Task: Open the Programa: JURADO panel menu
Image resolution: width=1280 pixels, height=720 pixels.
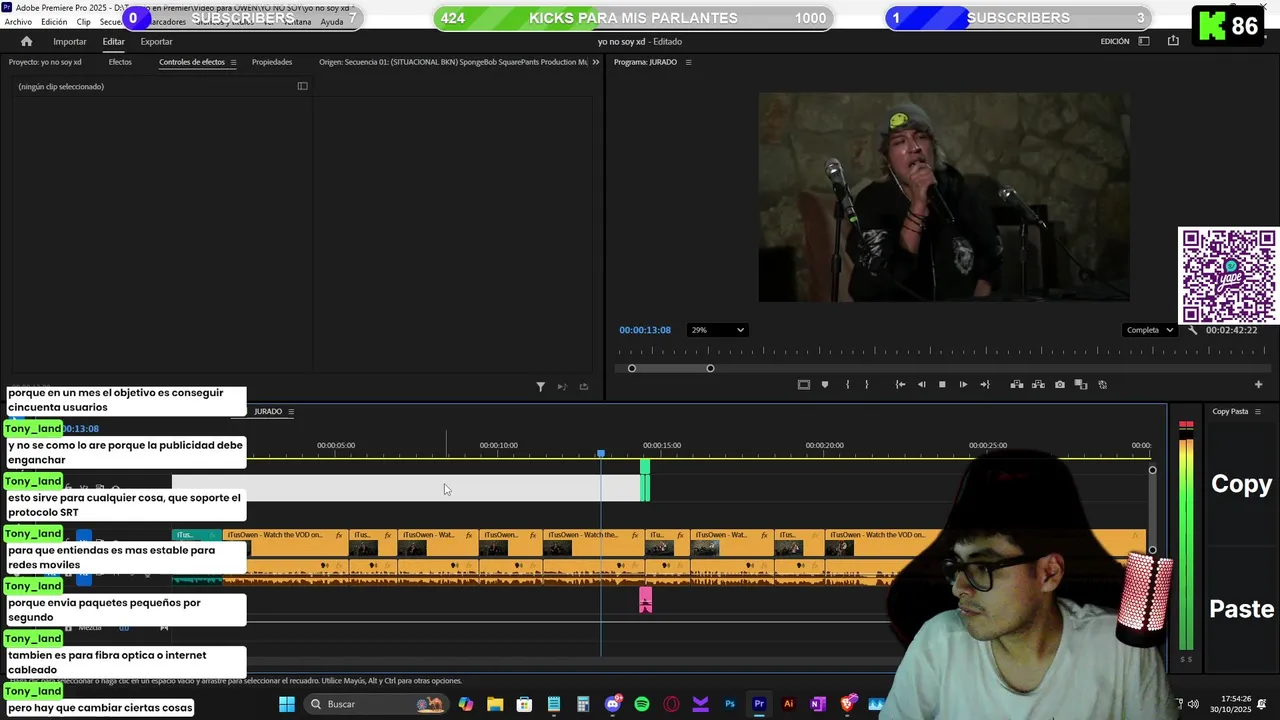Action: [688, 62]
